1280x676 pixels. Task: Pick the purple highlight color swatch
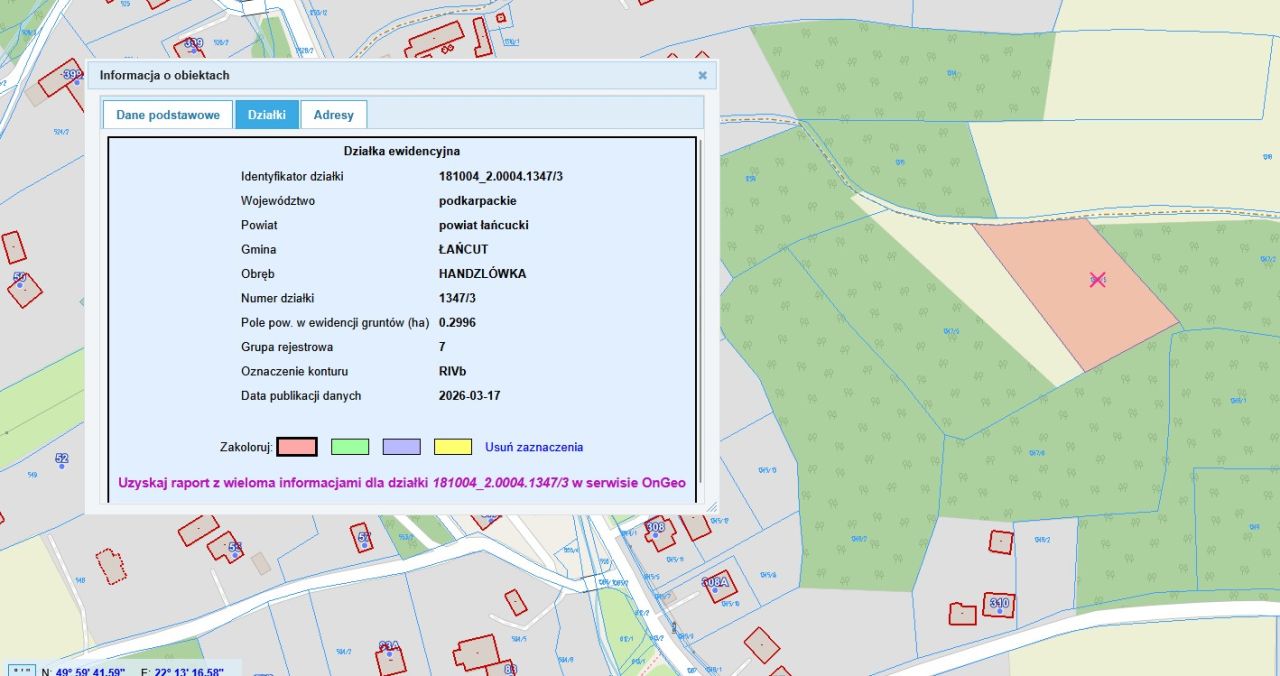[402, 447]
